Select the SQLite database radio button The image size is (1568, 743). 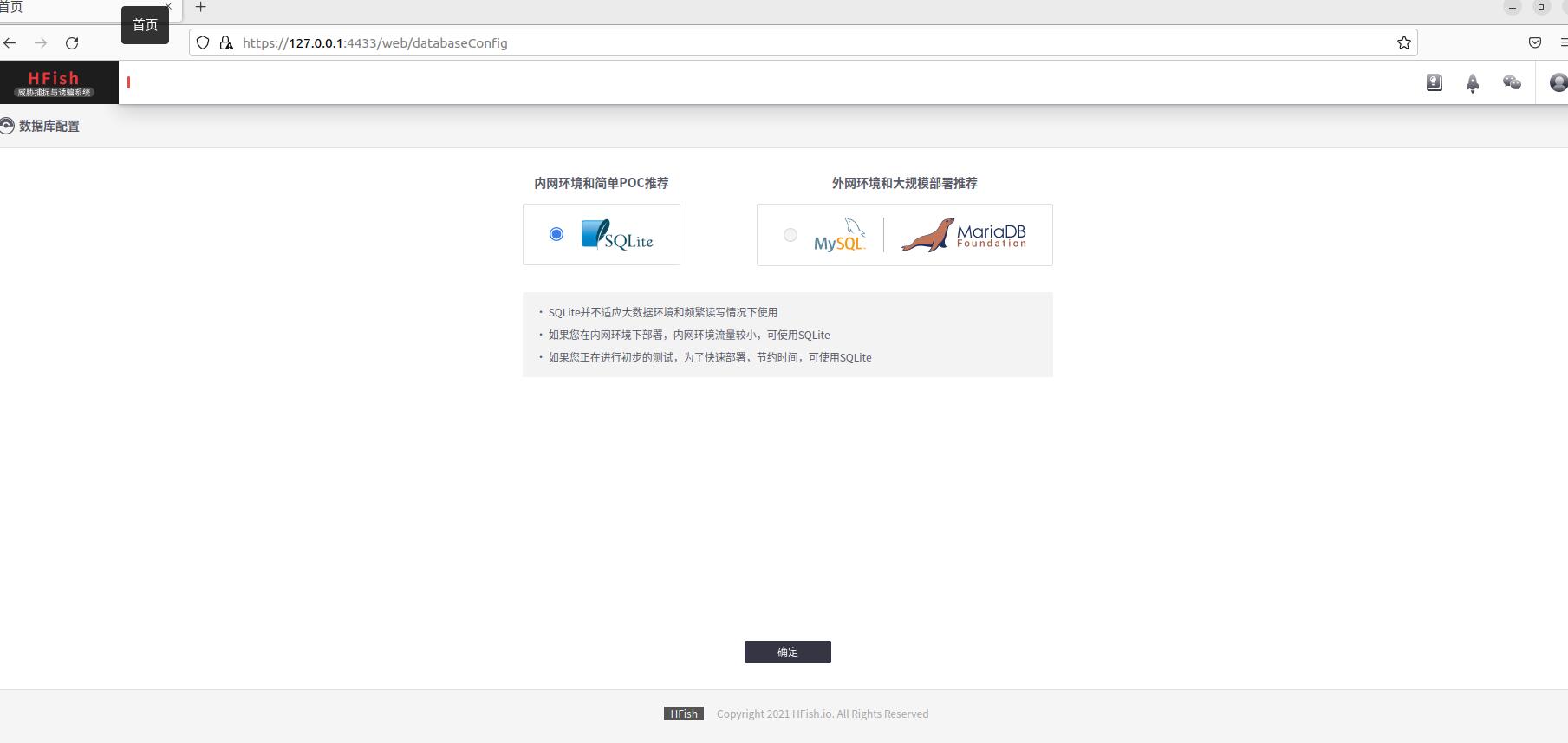556,234
